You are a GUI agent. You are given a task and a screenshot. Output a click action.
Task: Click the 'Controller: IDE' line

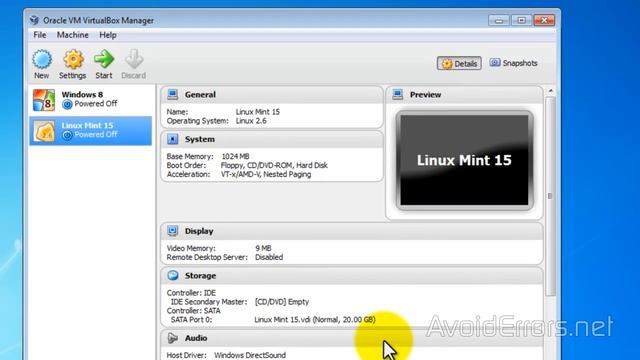[x=191, y=293]
